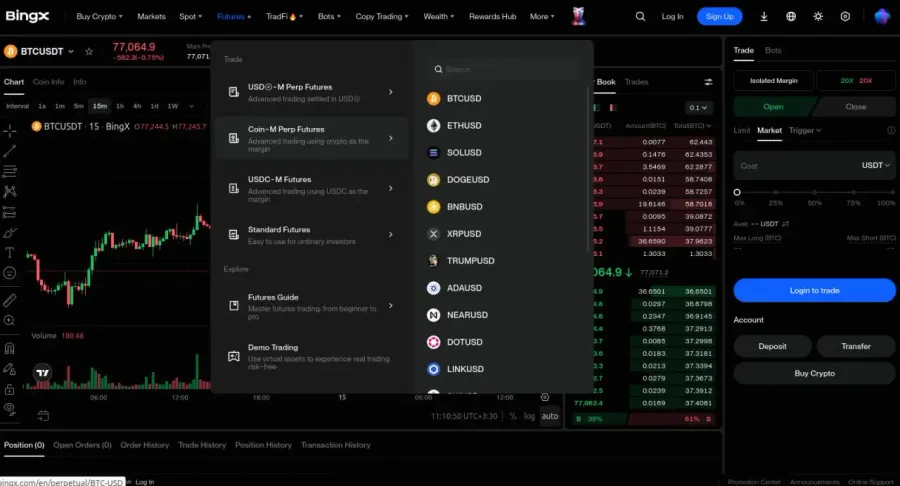Expand USDC-M Futures submenu
Screen dimensions: 900x486
click(x=391, y=188)
